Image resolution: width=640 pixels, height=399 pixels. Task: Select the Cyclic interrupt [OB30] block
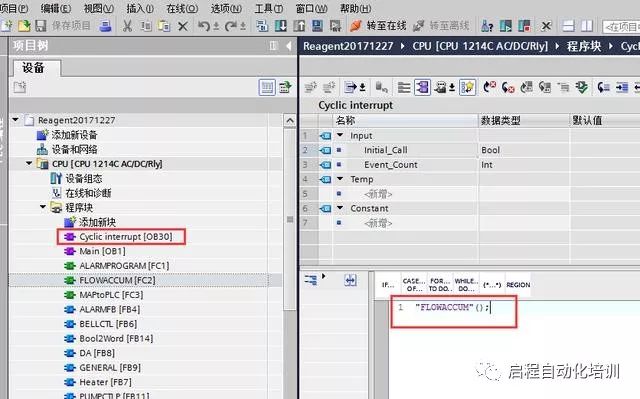126,237
